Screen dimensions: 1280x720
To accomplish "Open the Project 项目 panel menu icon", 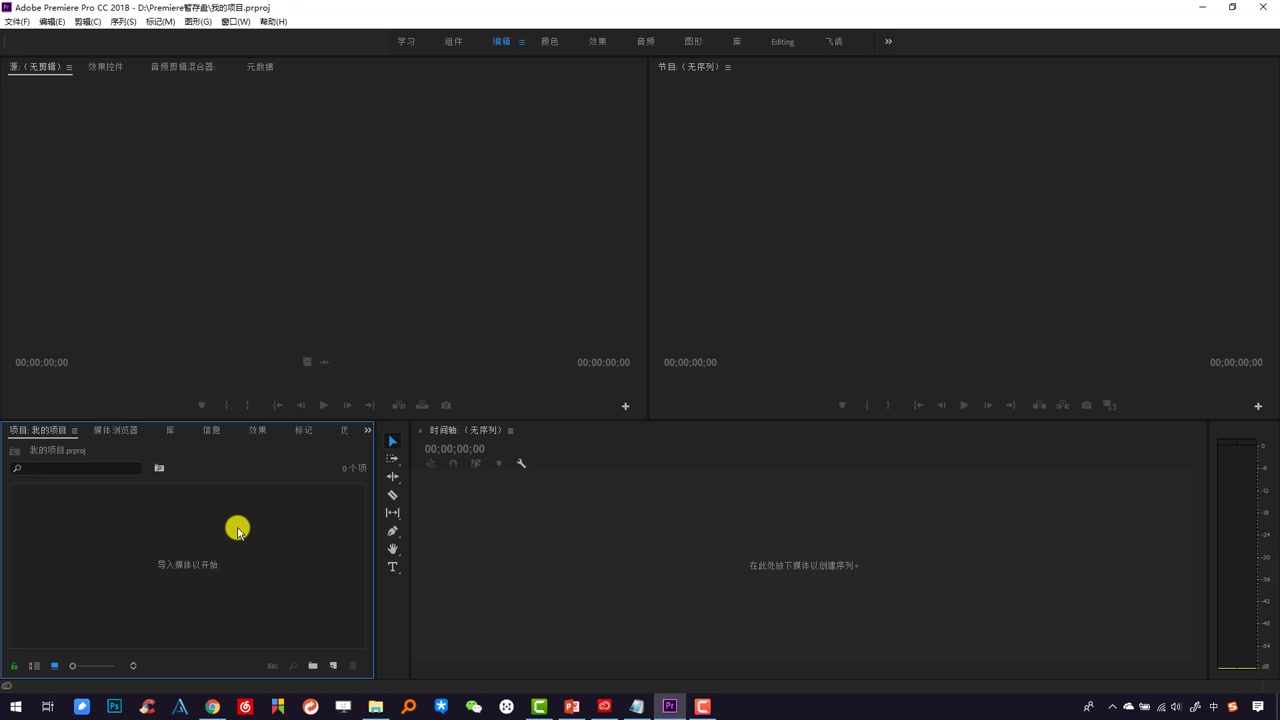I will point(74,431).
